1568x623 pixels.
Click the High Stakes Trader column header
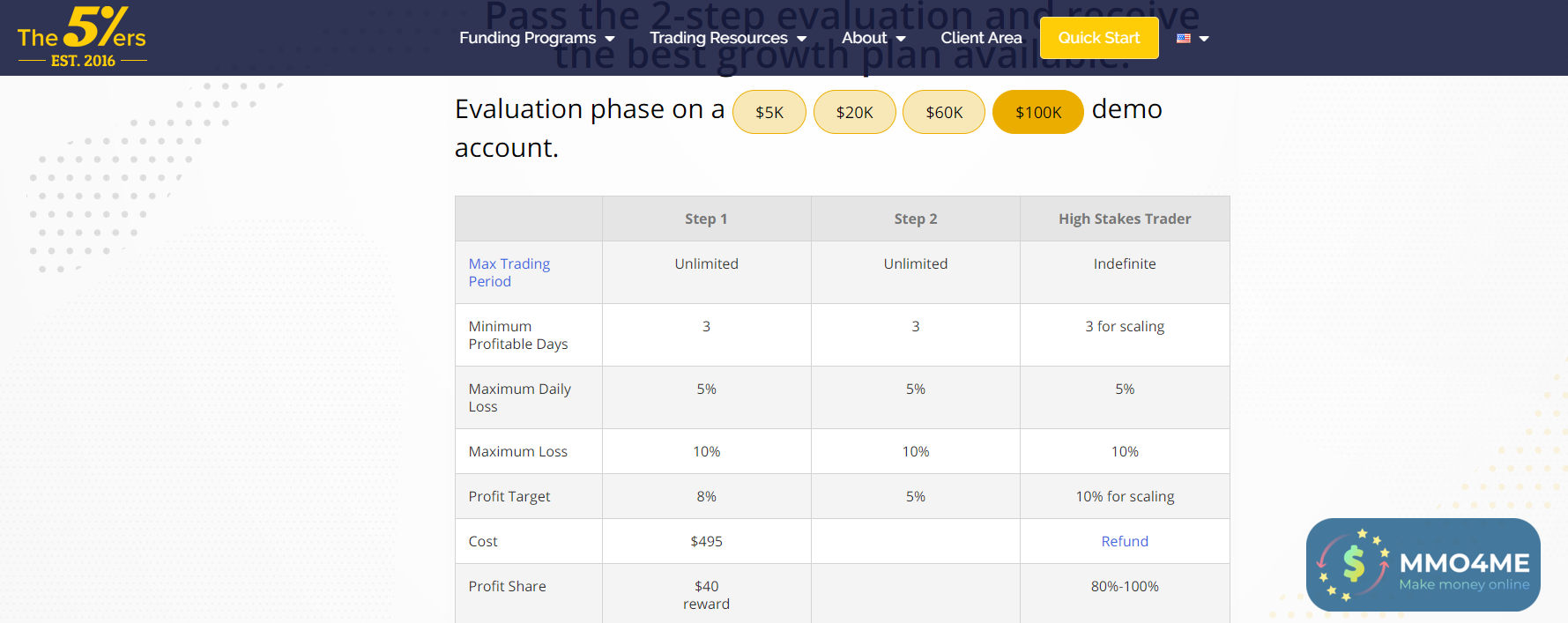tap(1124, 219)
